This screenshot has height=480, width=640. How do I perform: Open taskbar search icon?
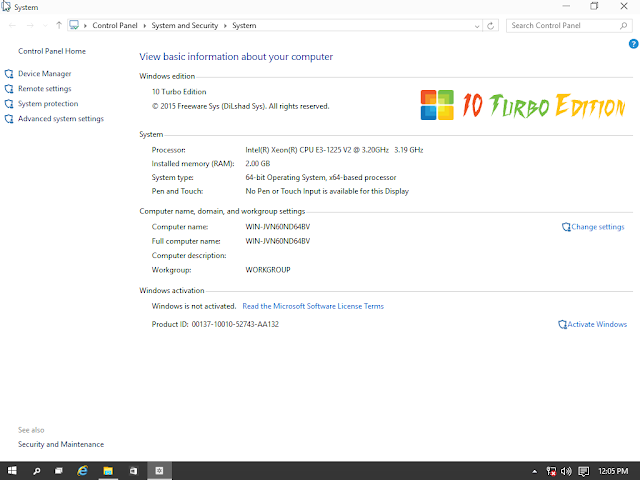tap(36, 471)
